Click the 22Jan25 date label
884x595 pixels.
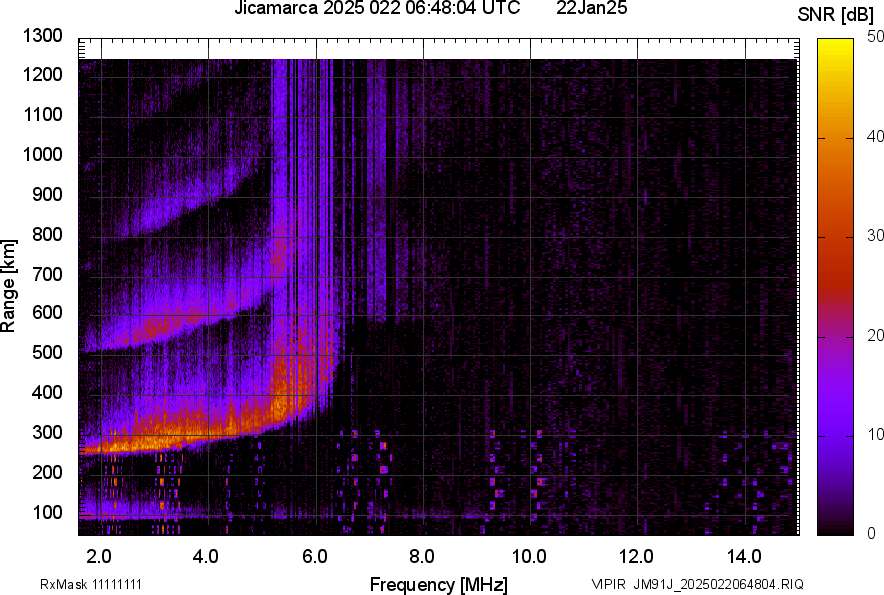(x=591, y=9)
